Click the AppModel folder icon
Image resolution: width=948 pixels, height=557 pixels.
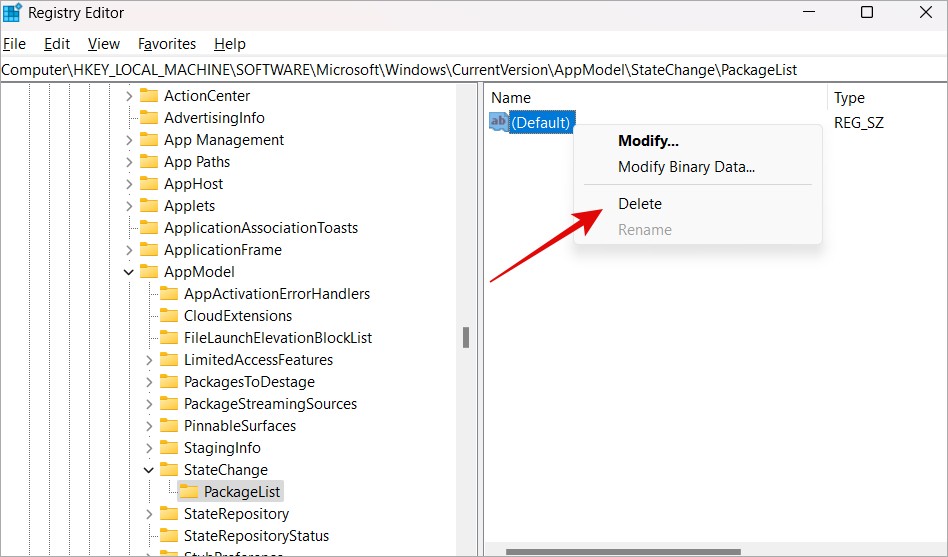pos(149,272)
